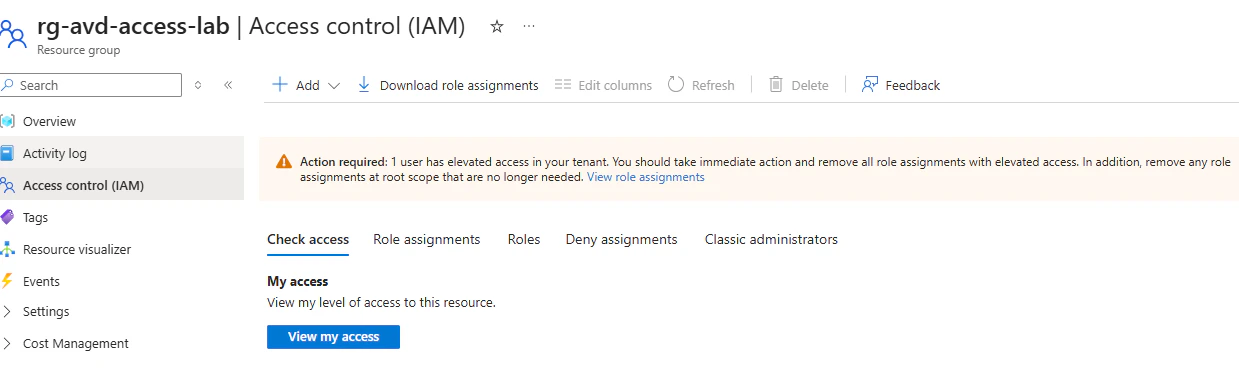Click the Access control (IAM) sidebar icon
Viewport: 1239px width, 369px height.
[8, 186]
